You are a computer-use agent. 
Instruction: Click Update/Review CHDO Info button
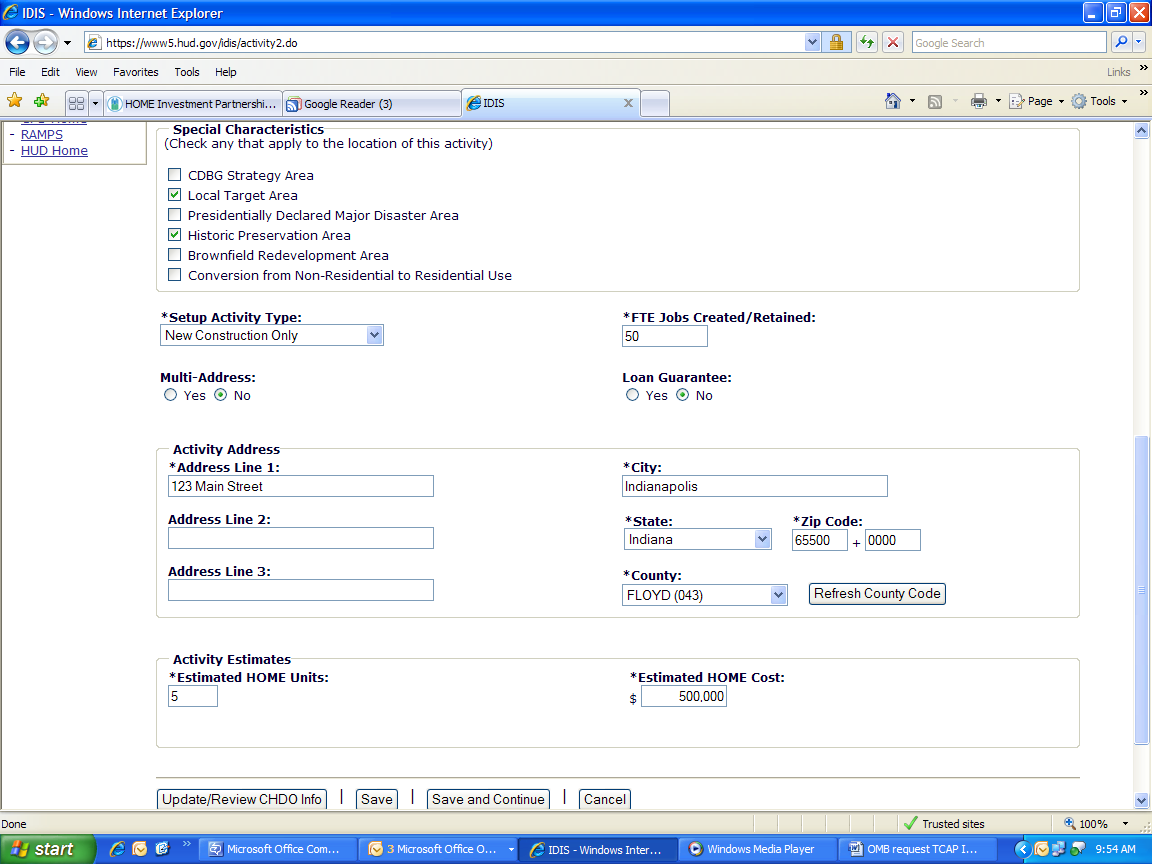coord(242,799)
